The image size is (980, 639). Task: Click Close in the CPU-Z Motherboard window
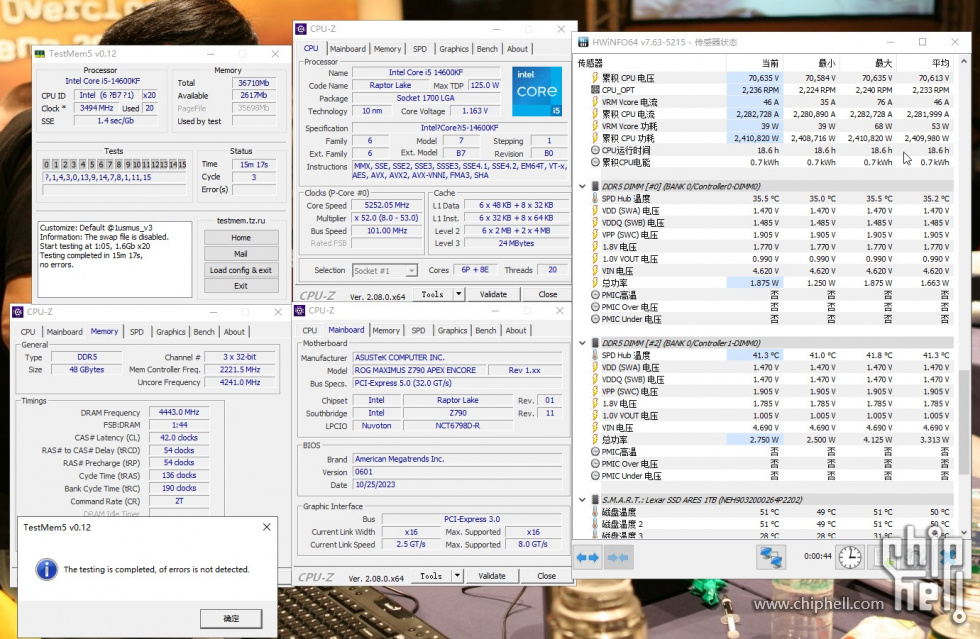click(x=546, y=575)
